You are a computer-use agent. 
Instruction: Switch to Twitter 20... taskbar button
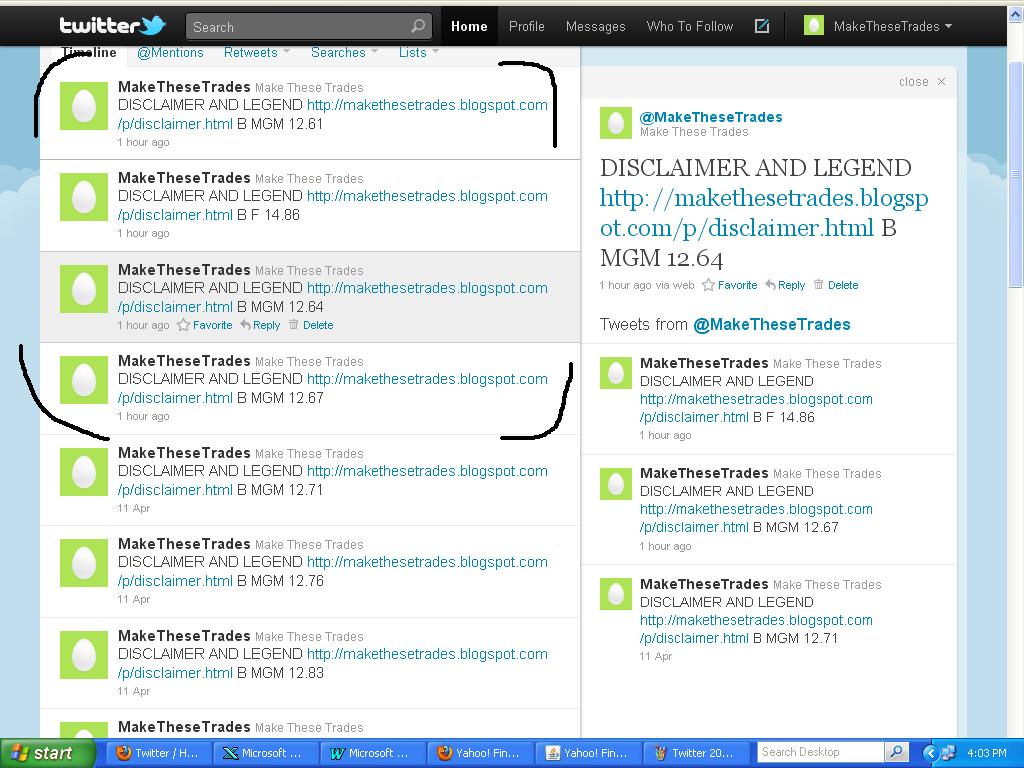(x=695, y=753)
